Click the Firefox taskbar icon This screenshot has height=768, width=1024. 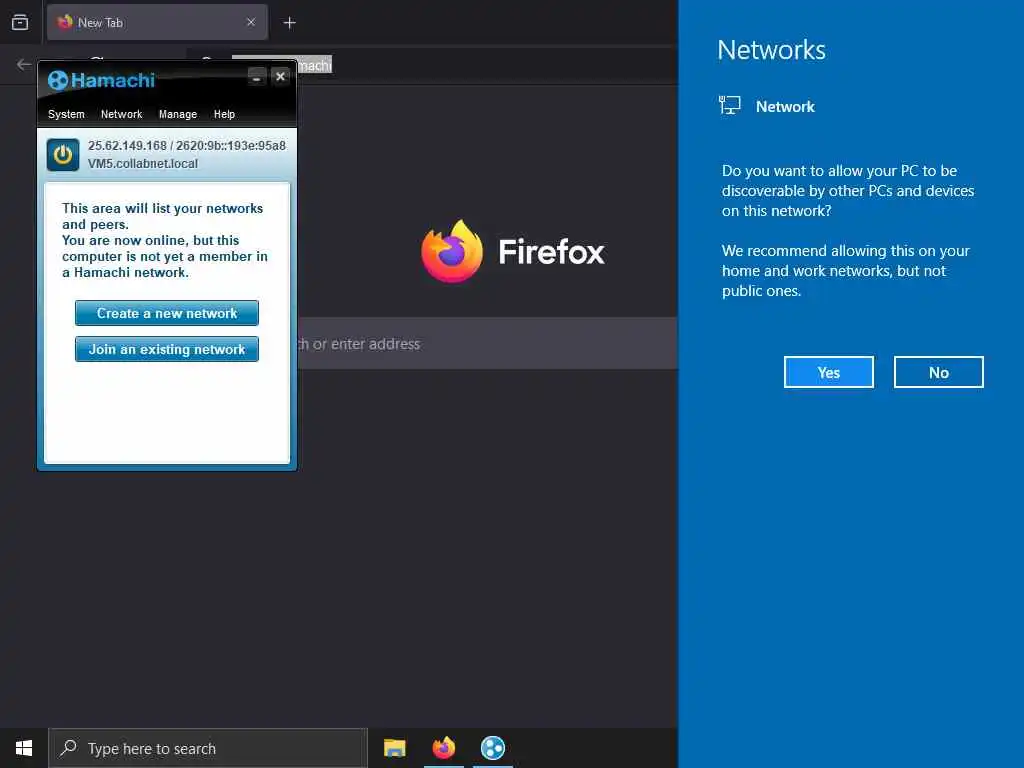point(444,748)
